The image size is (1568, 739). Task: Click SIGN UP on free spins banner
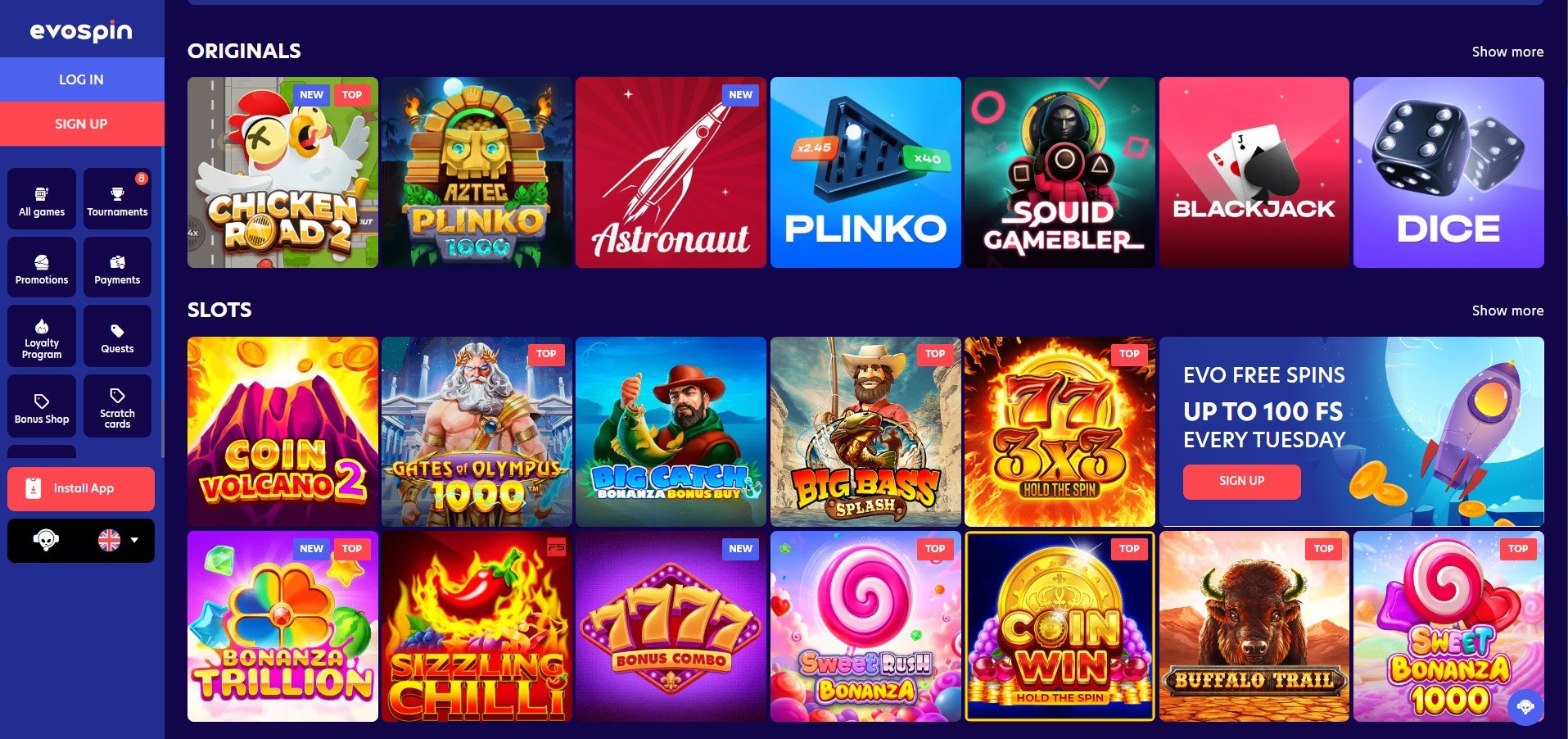[x=1241, y=481]
